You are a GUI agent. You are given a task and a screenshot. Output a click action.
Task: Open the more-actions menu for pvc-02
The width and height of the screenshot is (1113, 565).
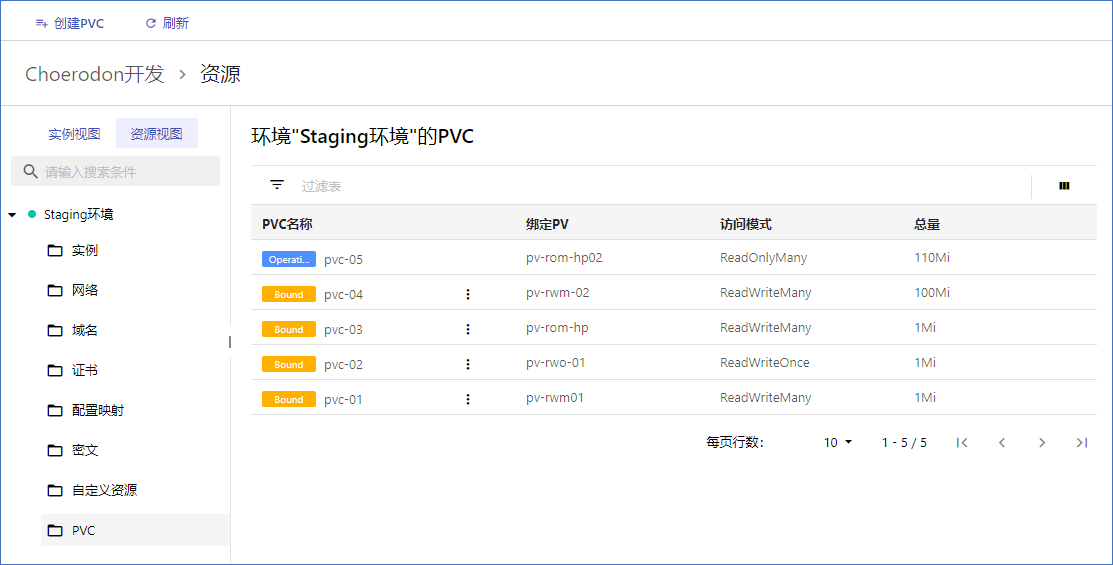tap(468, 364)
